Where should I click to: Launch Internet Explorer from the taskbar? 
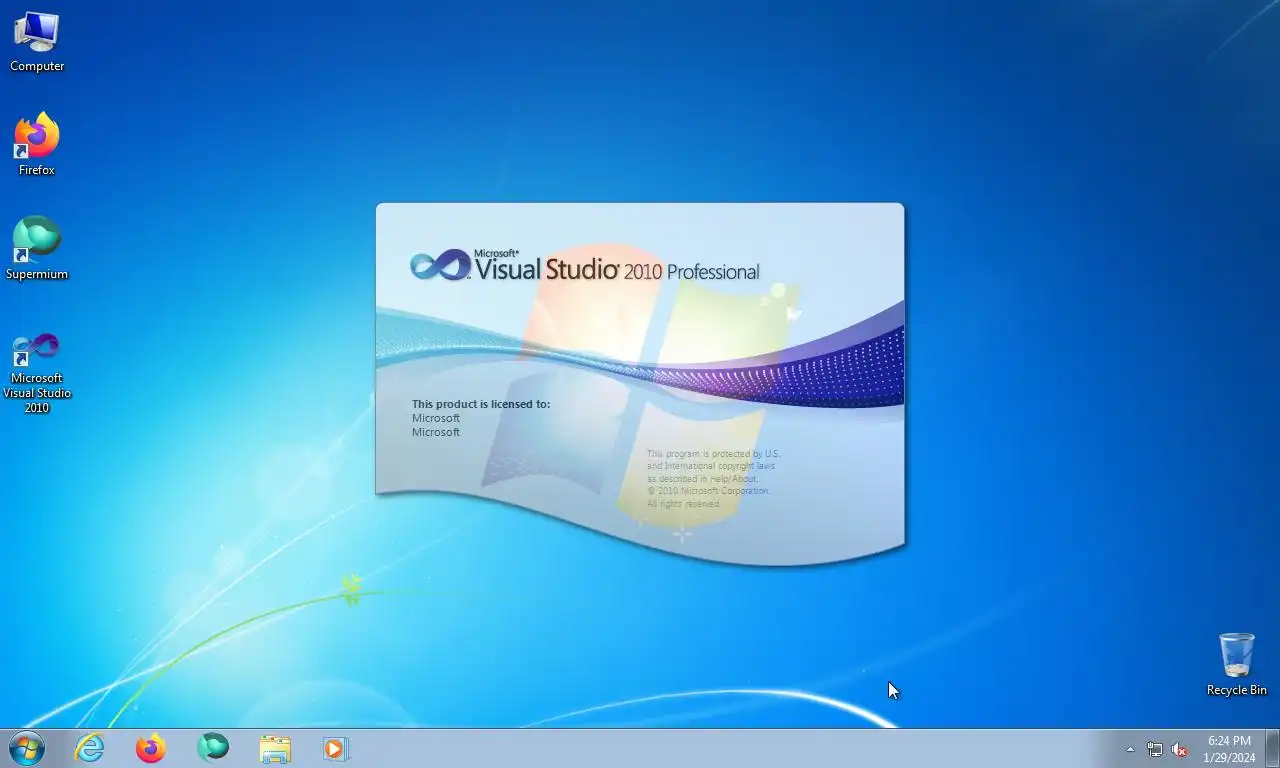coord(90,748)
